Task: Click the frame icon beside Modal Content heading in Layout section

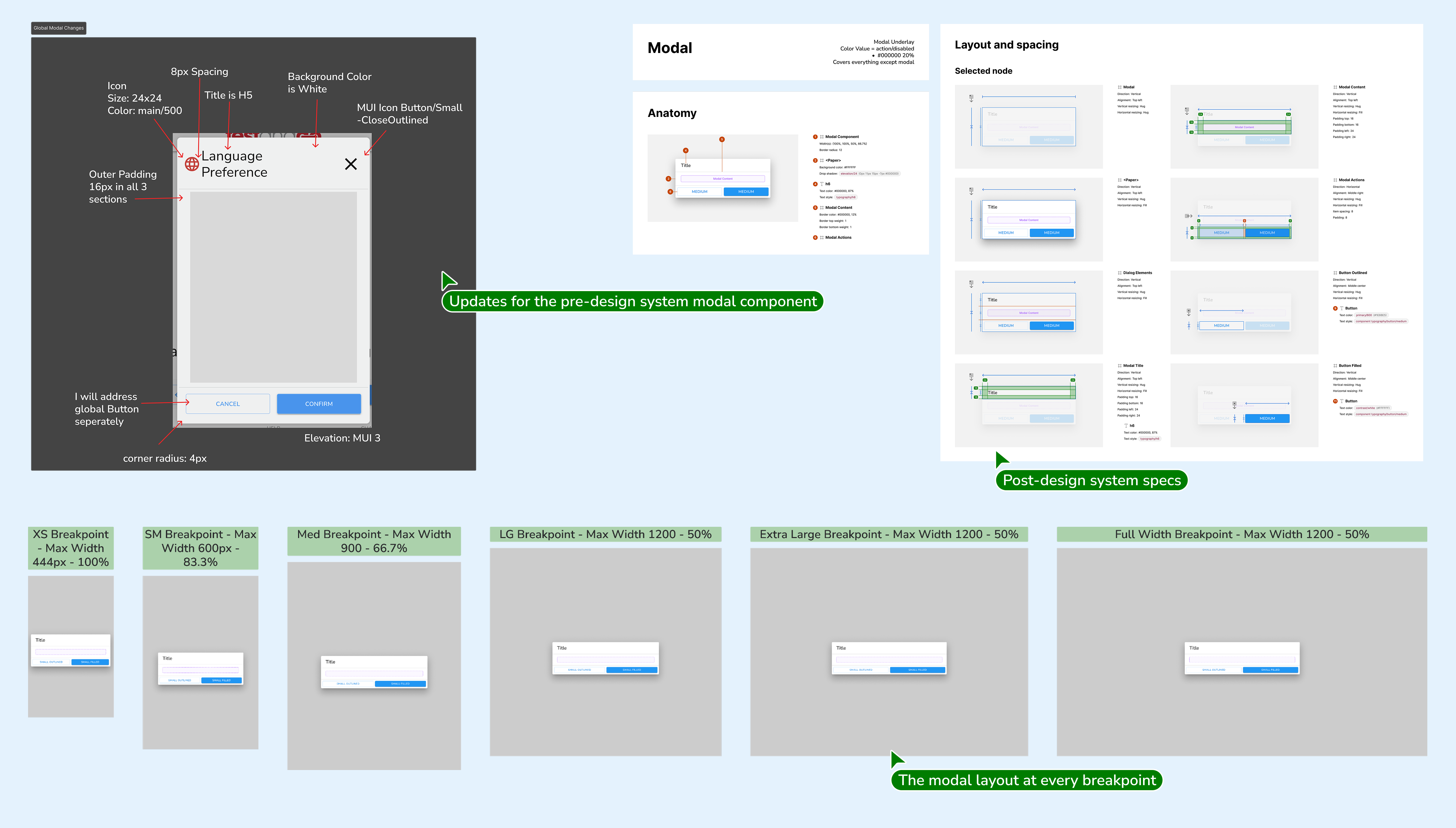Action: click(x=1335, y=87)
